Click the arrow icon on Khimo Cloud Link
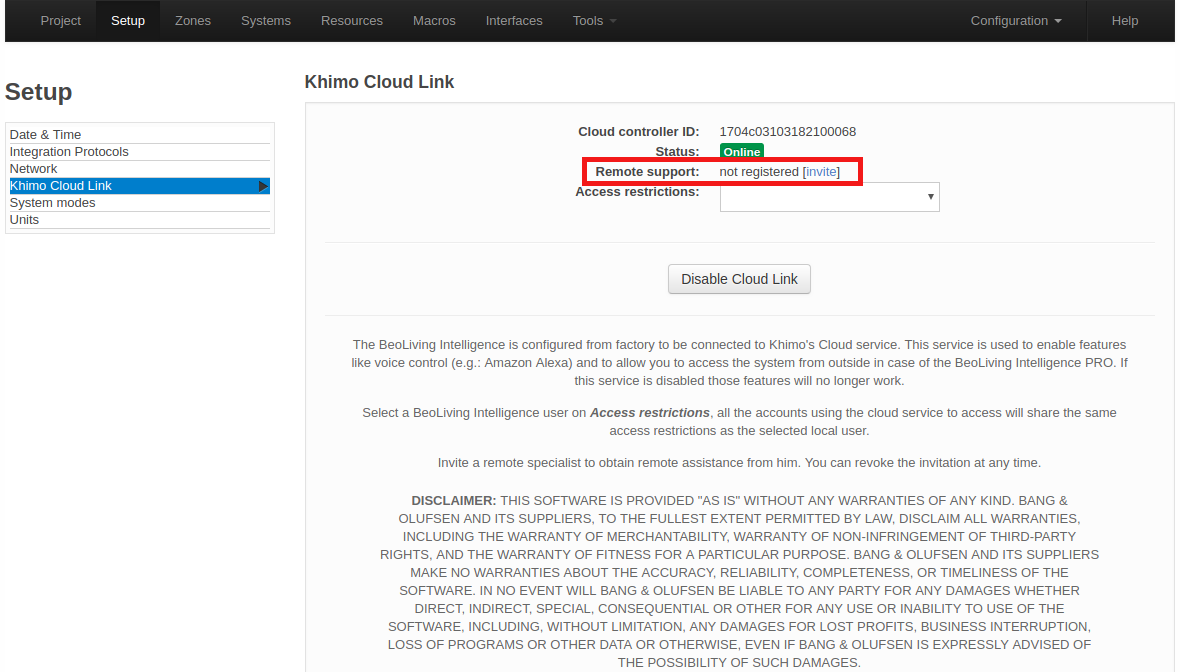 (x=263, y=186)
